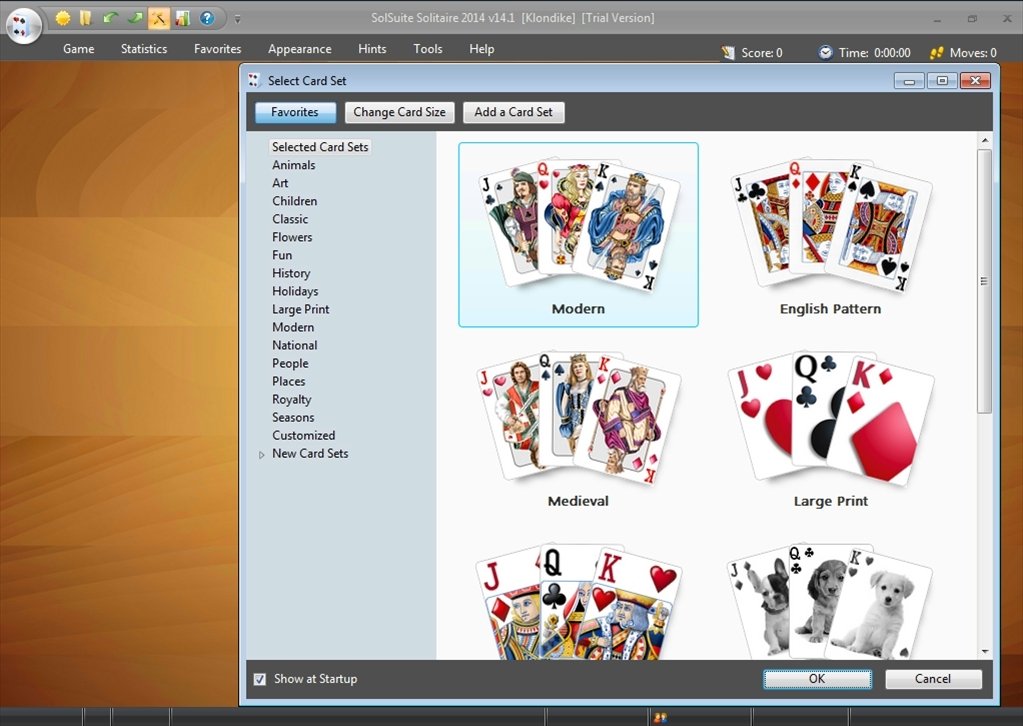Click the card set list scrollbar thumb

tap(984, 281)
